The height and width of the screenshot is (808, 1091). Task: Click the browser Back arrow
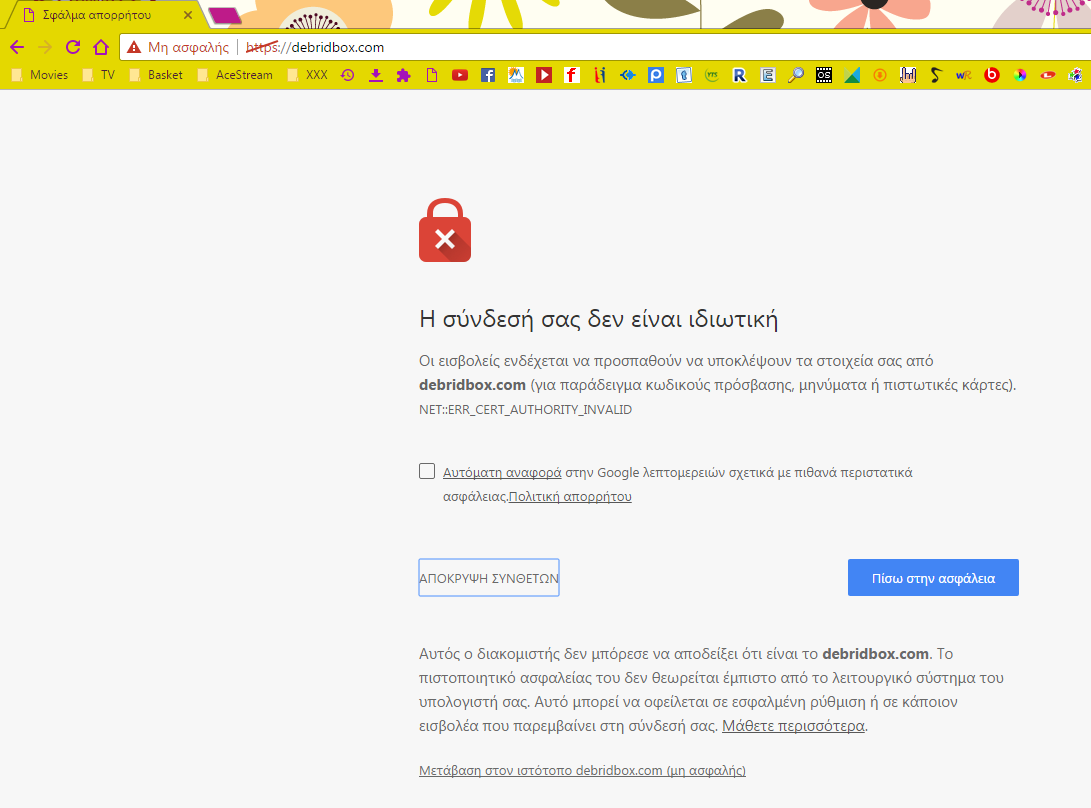[17, 47]
